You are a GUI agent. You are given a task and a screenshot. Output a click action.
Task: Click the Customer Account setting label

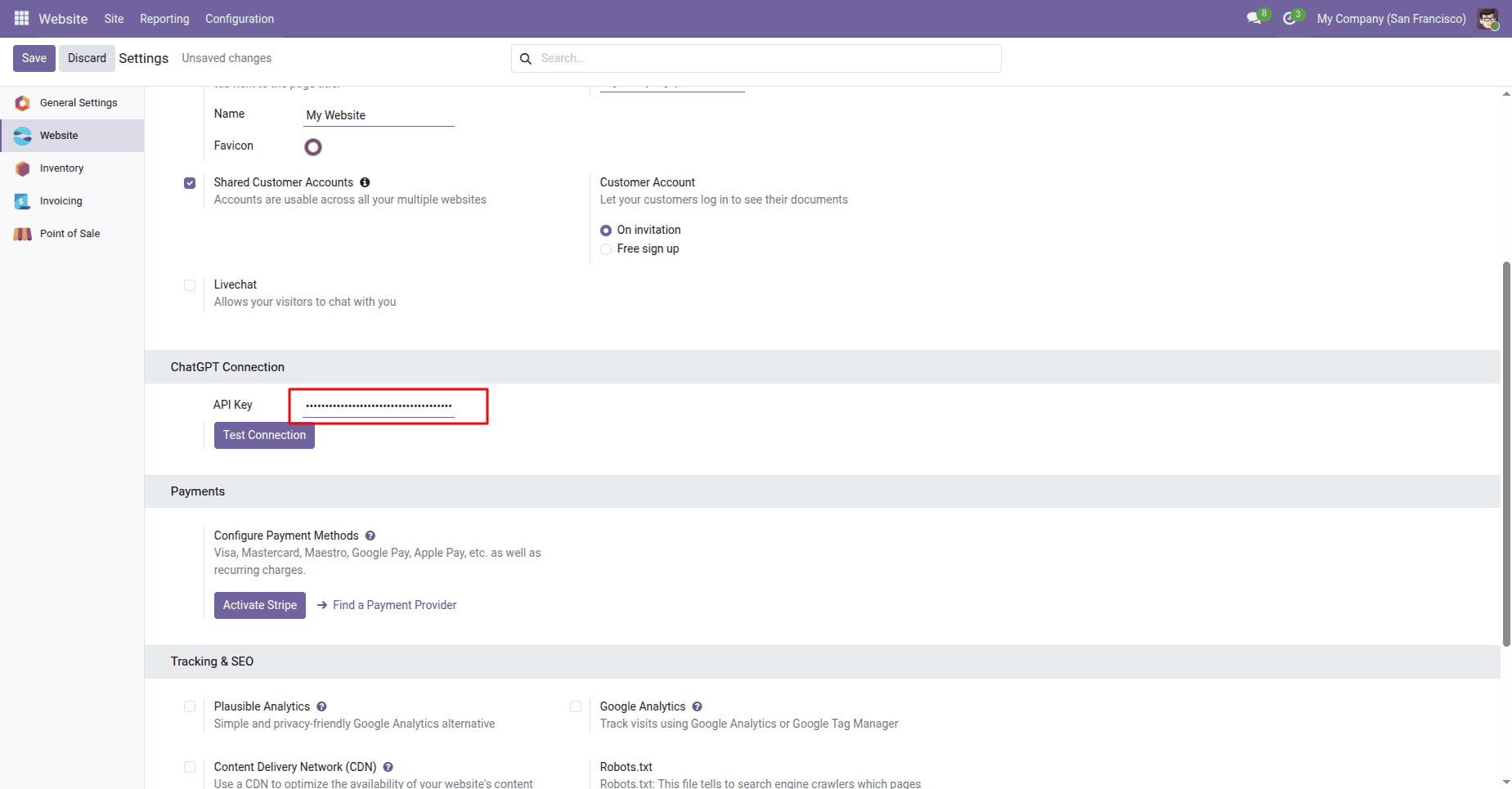coord(648,182)
